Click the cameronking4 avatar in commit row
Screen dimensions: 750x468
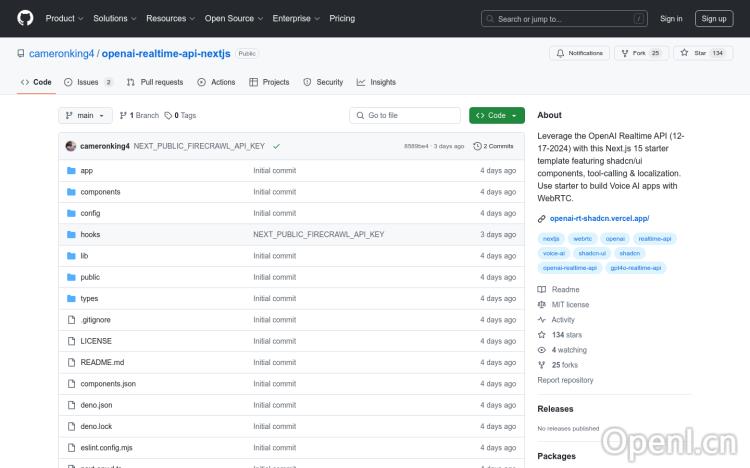pos(70,146)
